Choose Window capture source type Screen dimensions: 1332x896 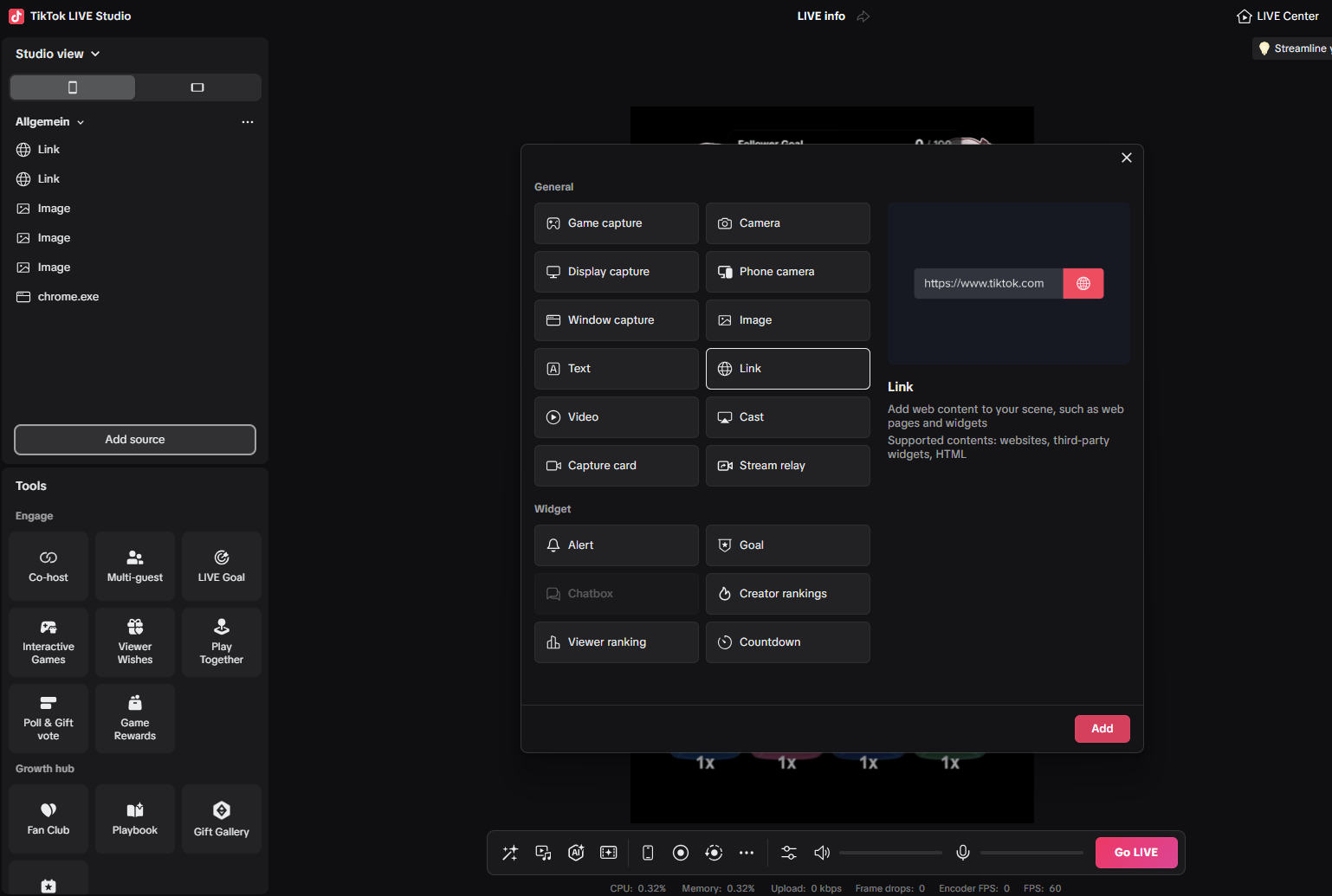617,320
